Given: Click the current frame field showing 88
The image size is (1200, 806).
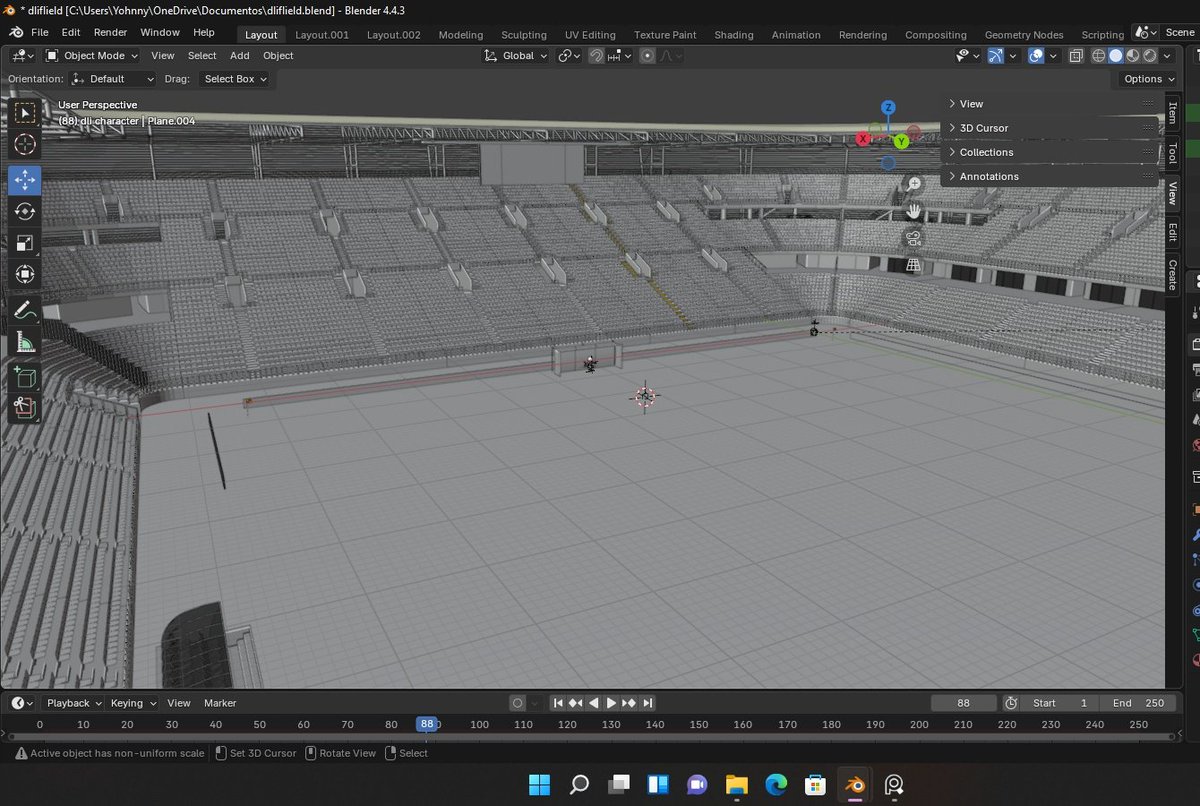Looking at the screenshot, I should (964, 703).
